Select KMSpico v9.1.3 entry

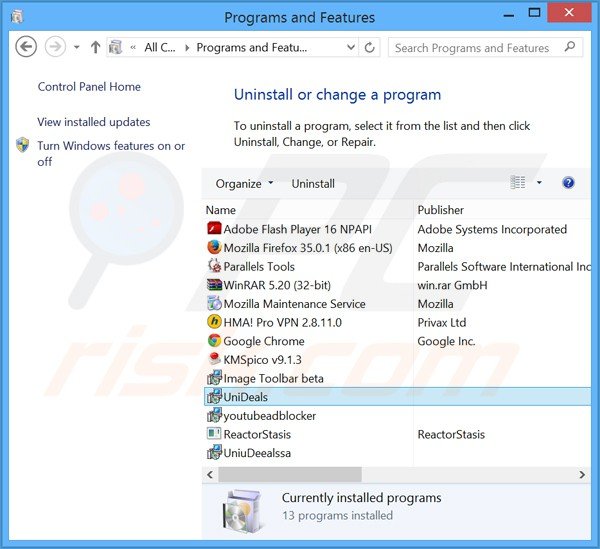397,360
